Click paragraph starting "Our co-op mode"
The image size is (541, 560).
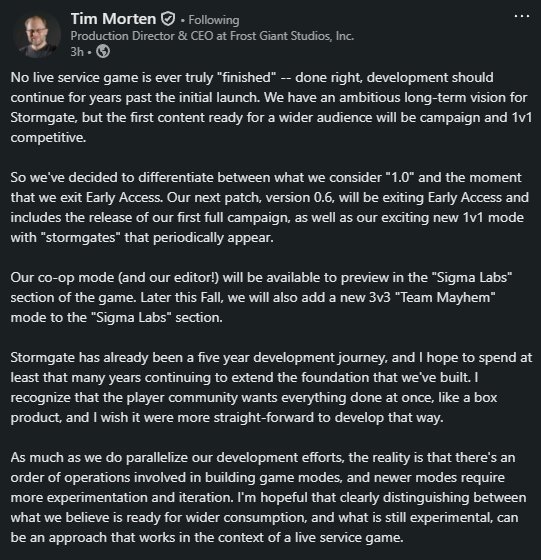(x=261, y=298)
